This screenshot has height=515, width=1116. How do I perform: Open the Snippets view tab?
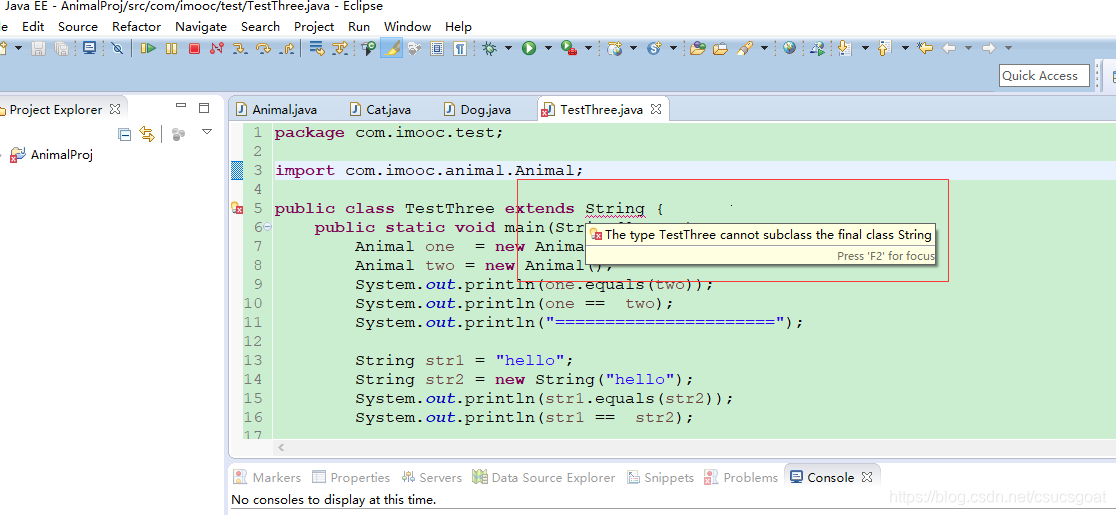(660, 477)
